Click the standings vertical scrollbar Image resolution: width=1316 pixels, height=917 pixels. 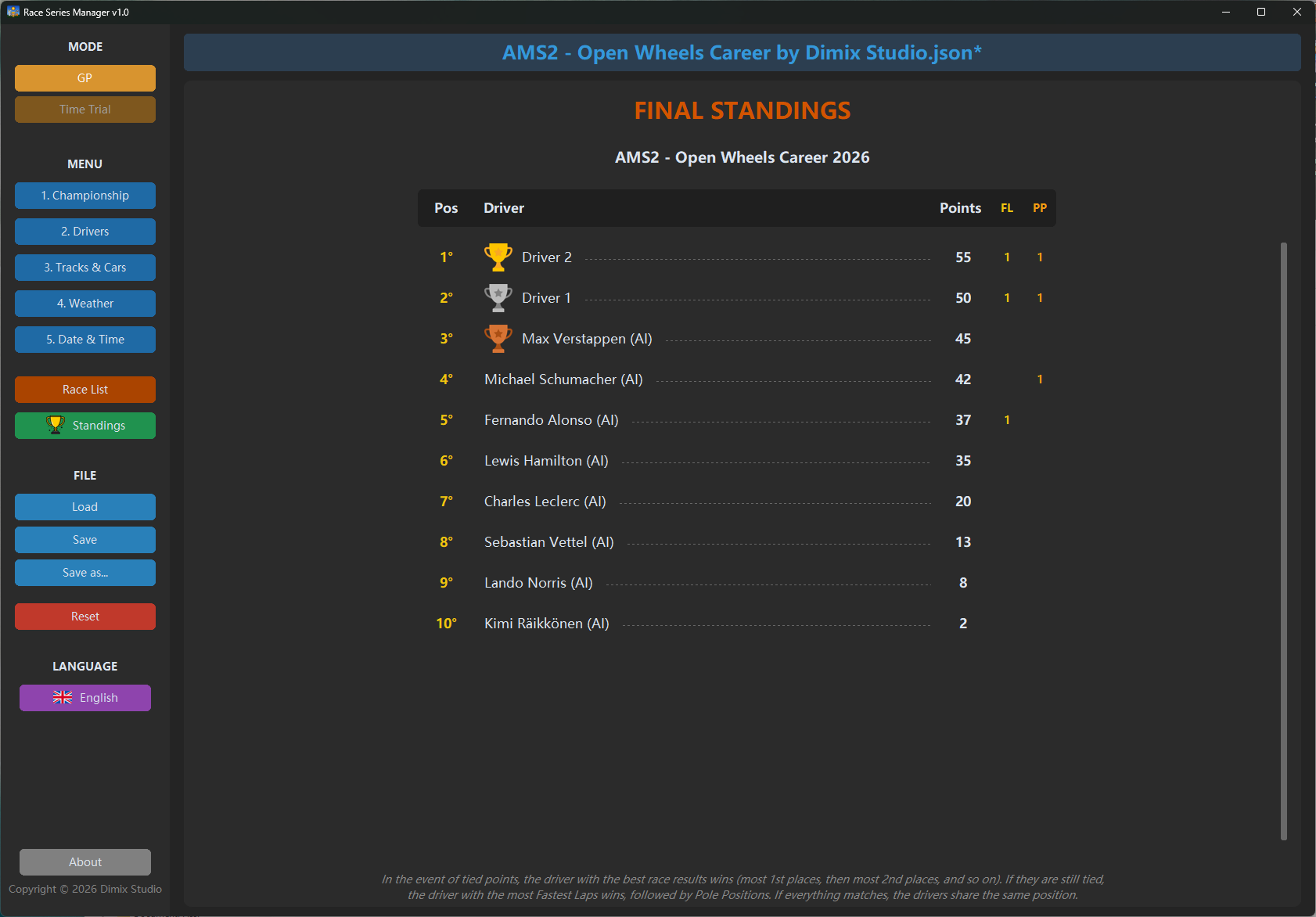pyautogui.click(x=1283, y=541)
